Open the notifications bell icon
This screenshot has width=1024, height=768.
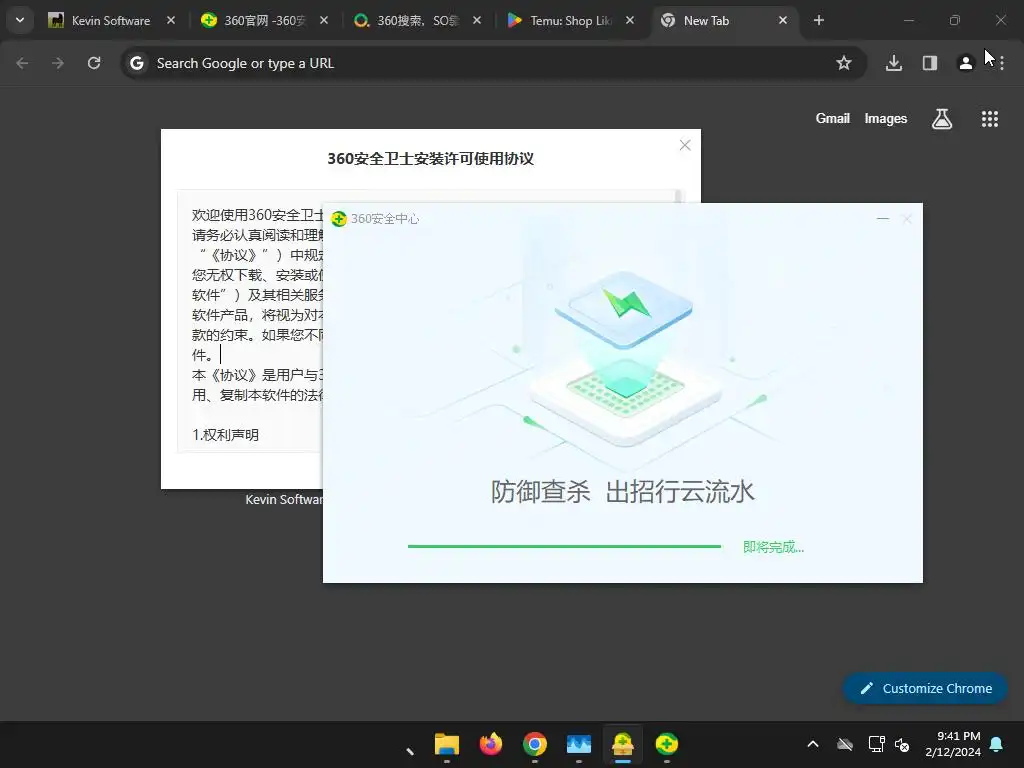[x=997, y=744]
